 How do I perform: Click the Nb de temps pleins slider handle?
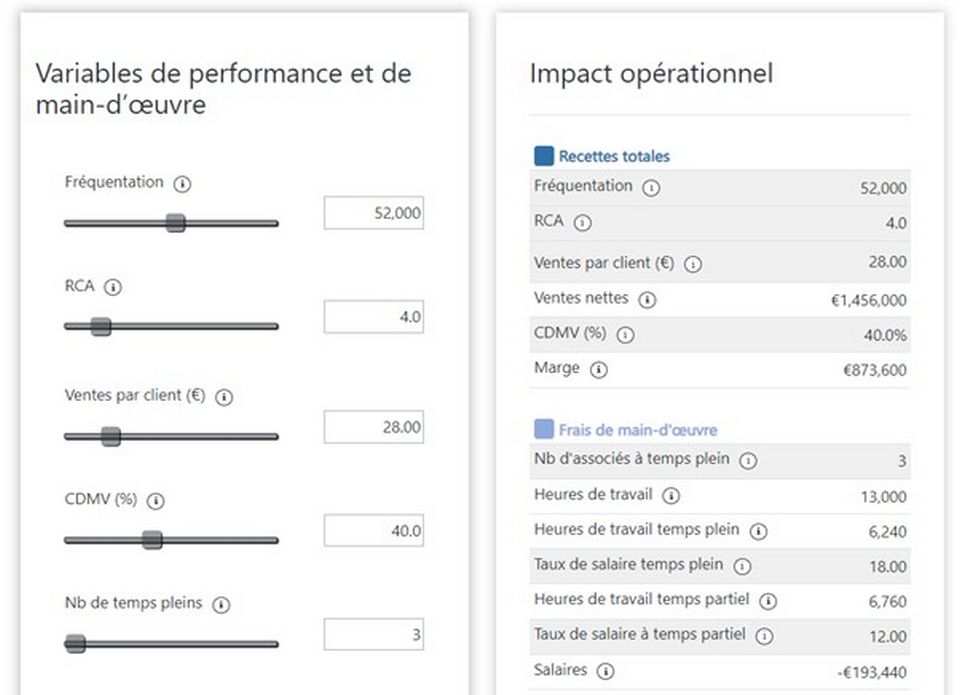75,644
